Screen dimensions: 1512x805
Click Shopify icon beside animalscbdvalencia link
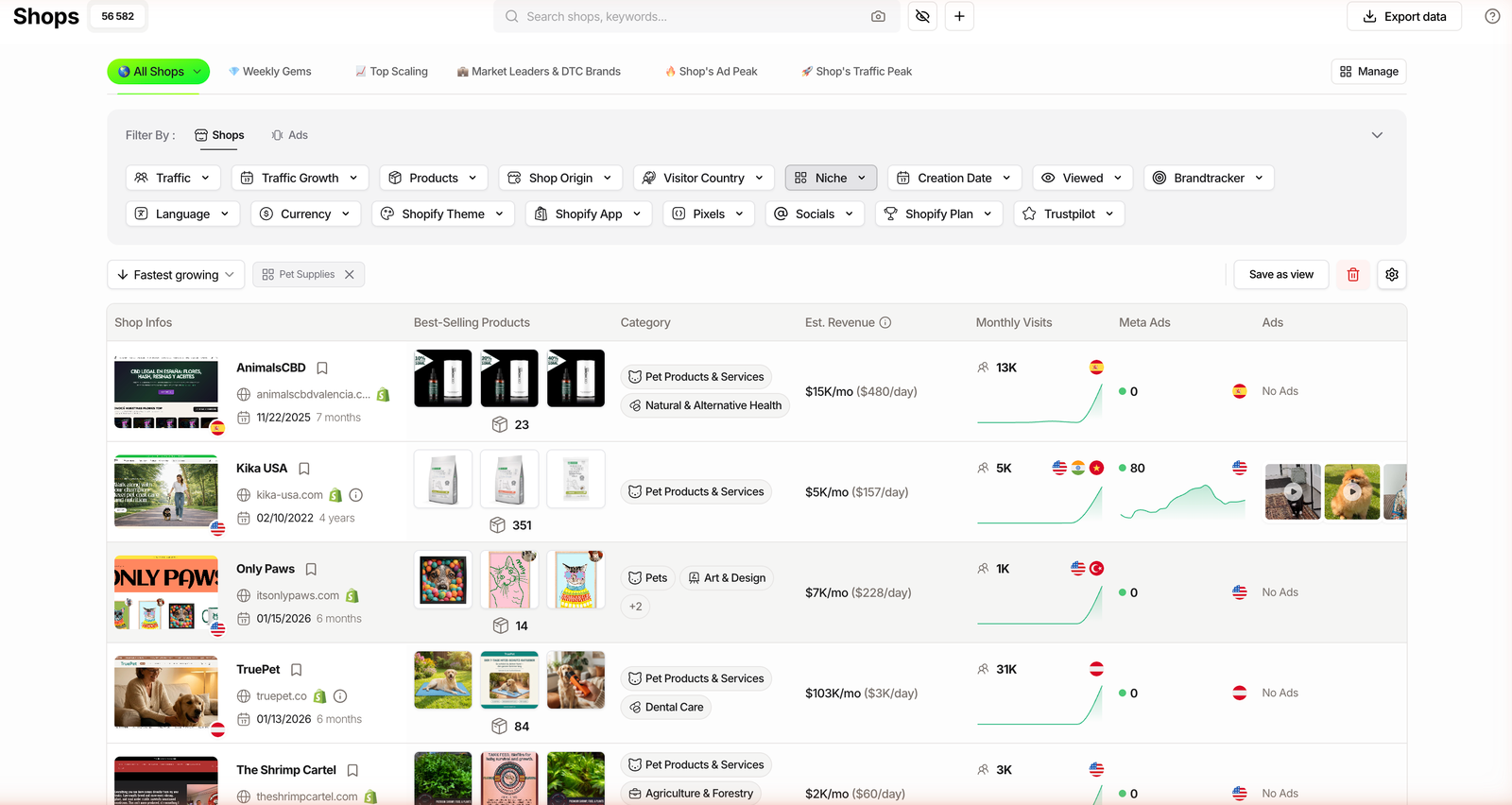(x=383, y=395)
